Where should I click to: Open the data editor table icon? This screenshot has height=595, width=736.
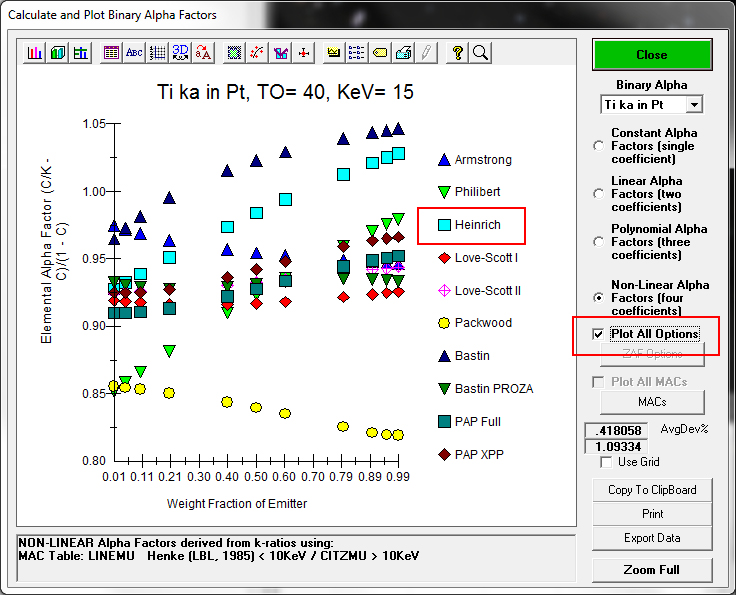112,53
